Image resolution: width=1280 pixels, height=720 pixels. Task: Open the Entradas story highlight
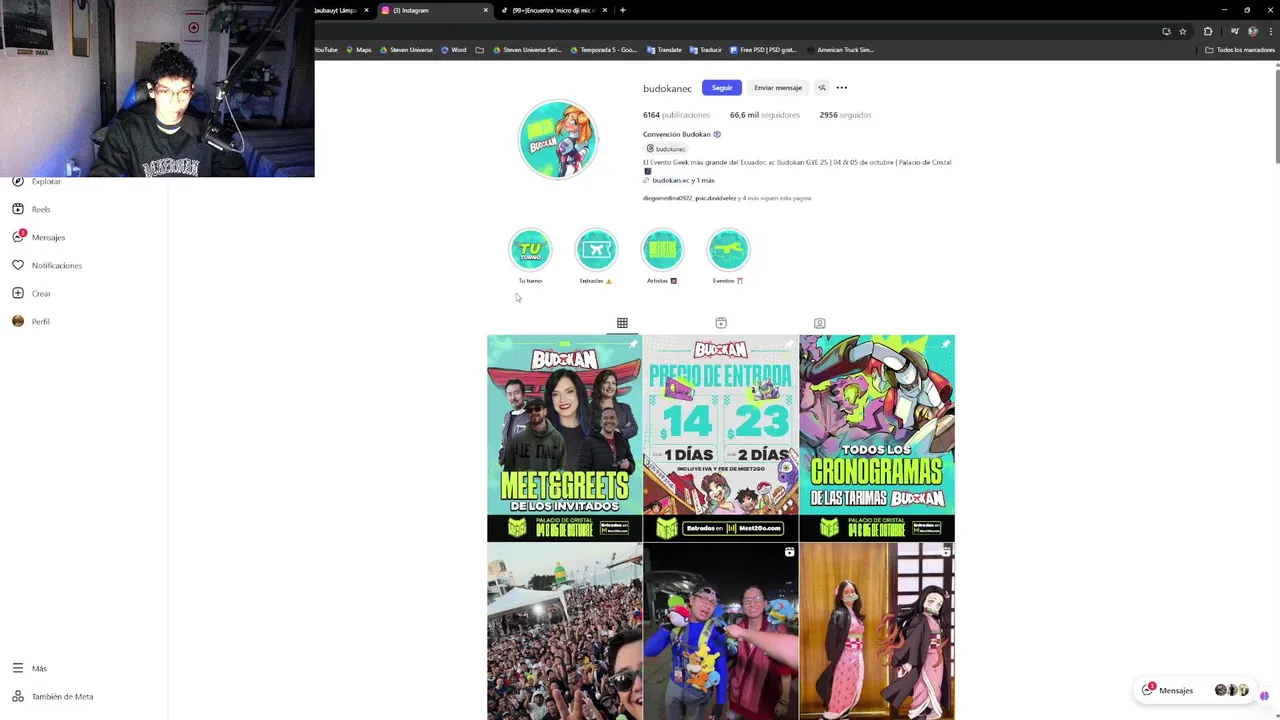596,250
